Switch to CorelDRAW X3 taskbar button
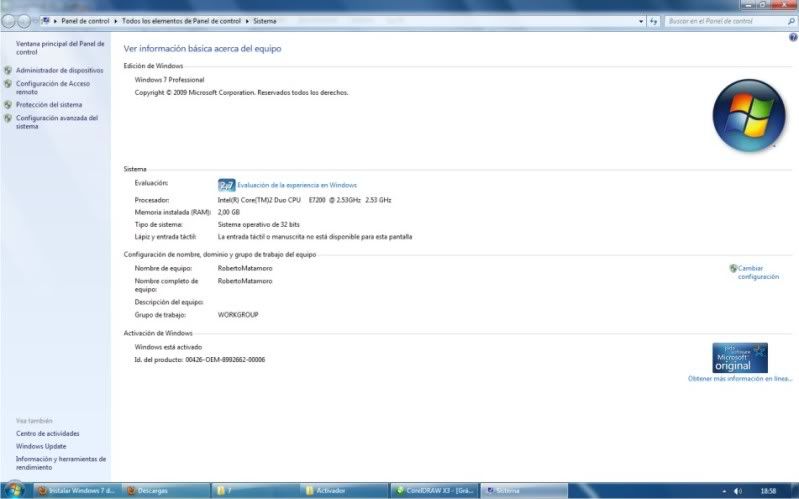 pyautogui.click(x=435, y=491)
